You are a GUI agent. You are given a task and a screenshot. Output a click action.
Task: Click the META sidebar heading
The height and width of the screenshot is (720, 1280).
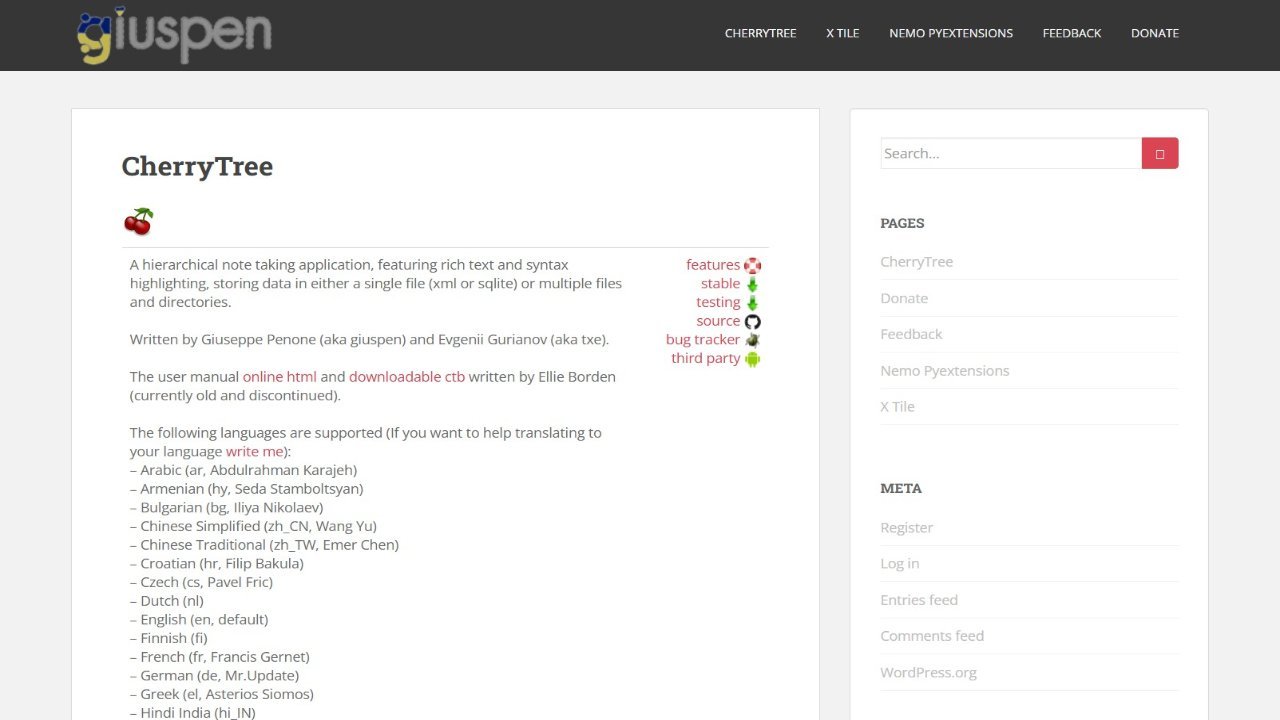[x=901, y=488]
